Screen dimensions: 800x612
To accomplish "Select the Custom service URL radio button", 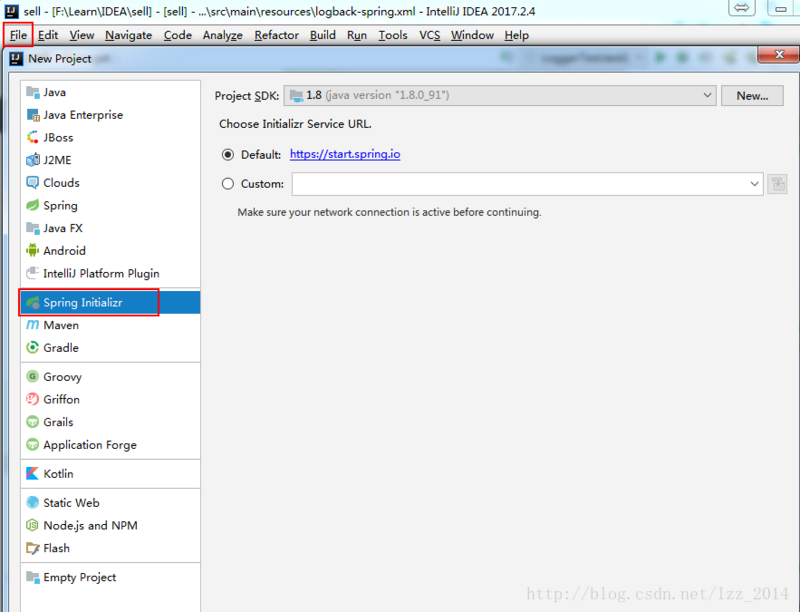I will tap(228, 184).
